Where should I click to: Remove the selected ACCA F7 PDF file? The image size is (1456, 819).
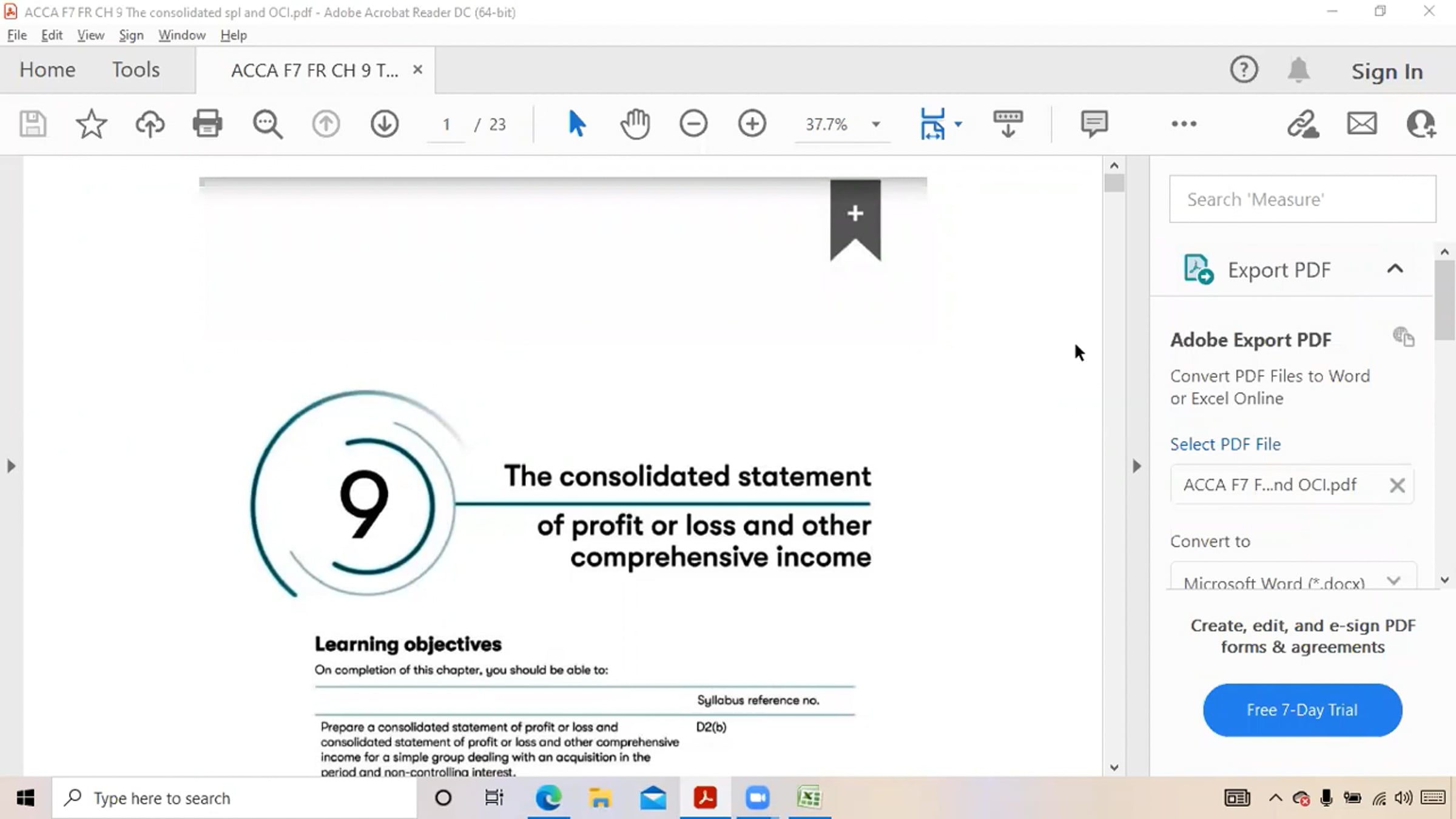click(x=1397, y=485)
